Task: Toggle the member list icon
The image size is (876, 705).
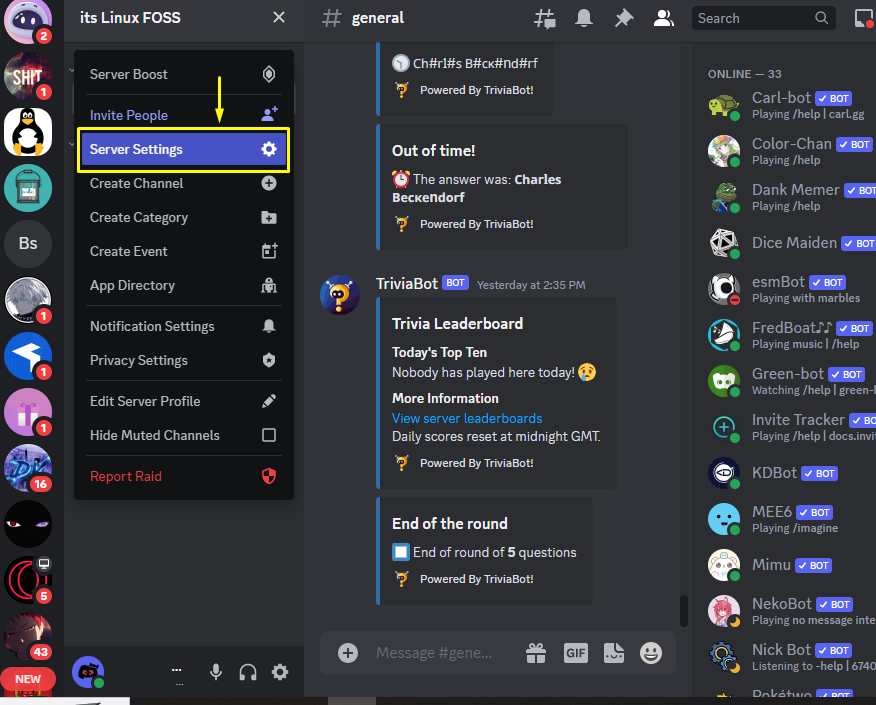Action: [664, 18]
